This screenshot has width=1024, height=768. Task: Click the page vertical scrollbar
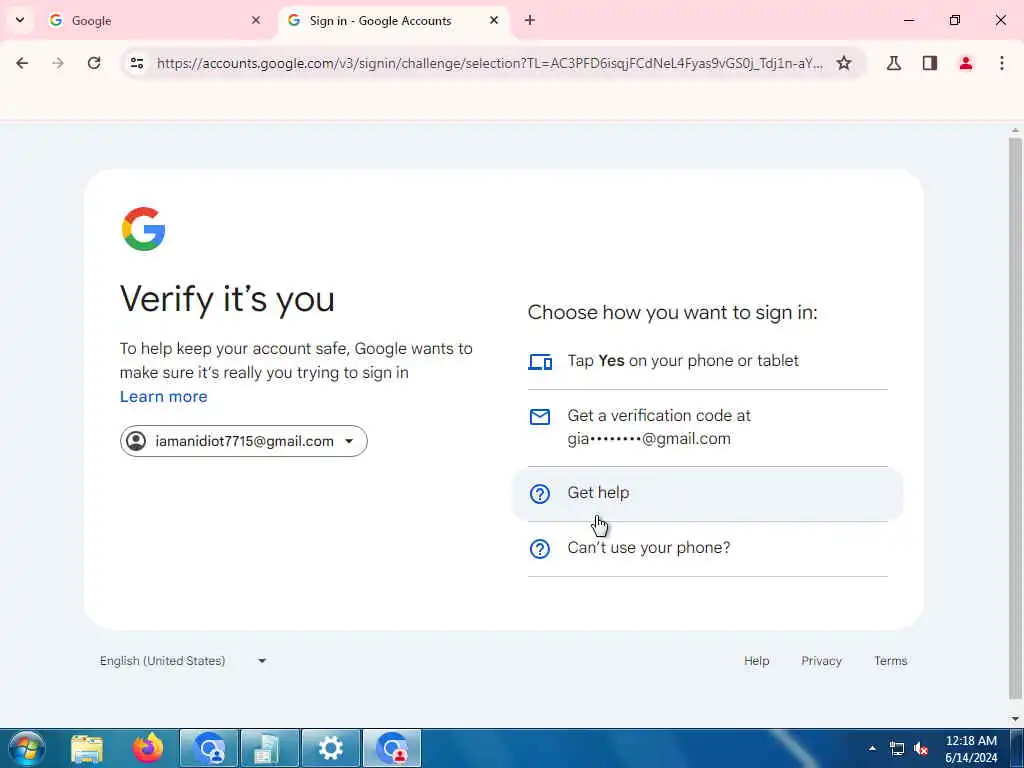1015,418
